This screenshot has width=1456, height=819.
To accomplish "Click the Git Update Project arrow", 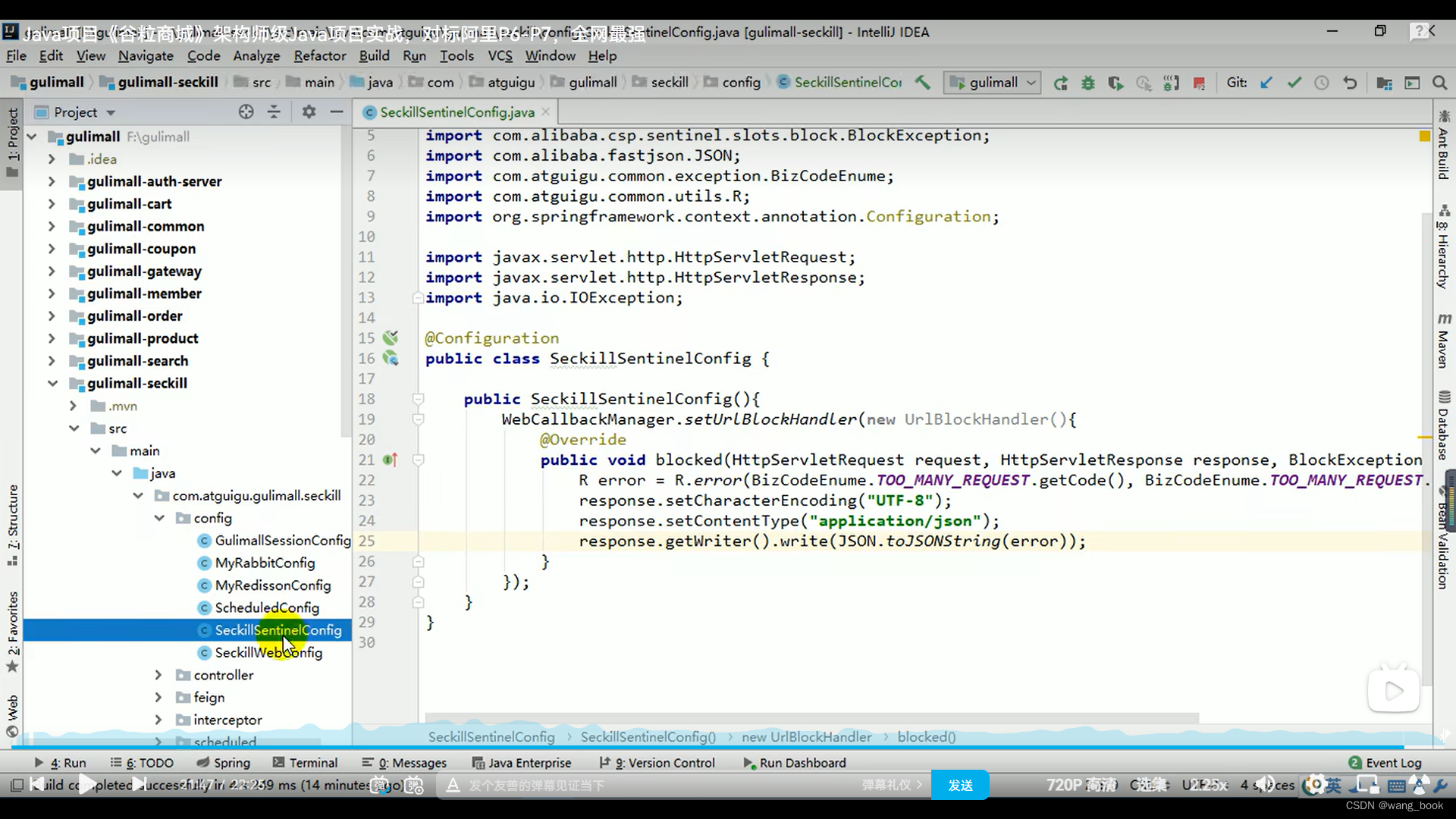I will point(1266,83).
